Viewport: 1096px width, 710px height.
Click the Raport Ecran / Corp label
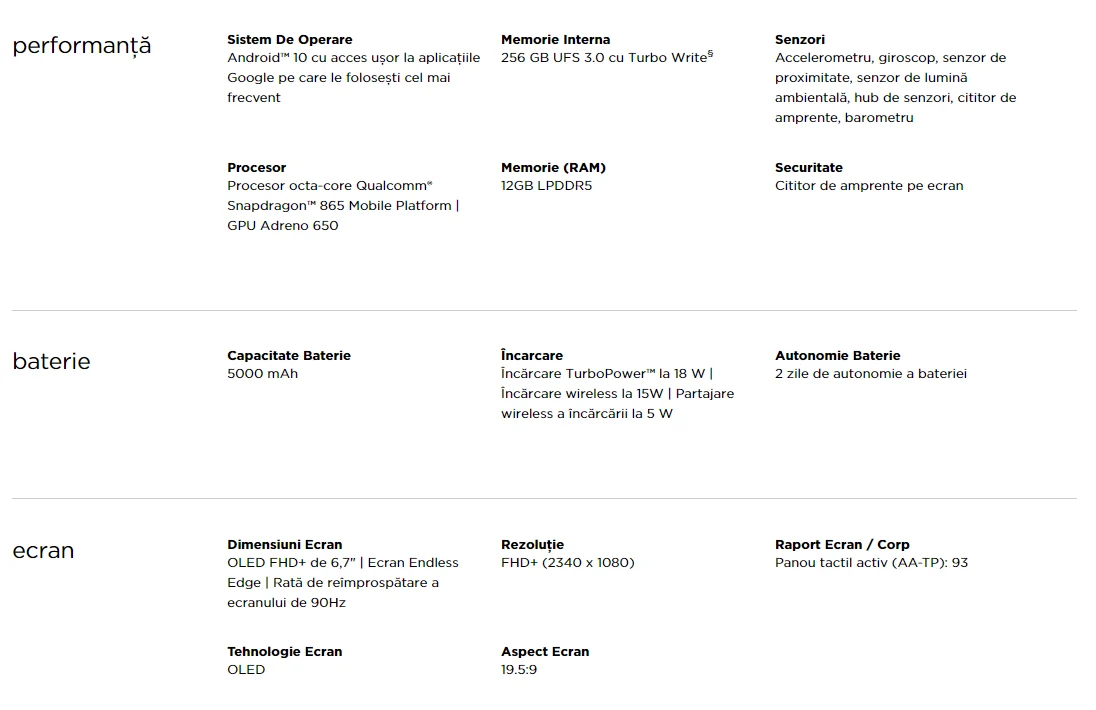[842, 545]
